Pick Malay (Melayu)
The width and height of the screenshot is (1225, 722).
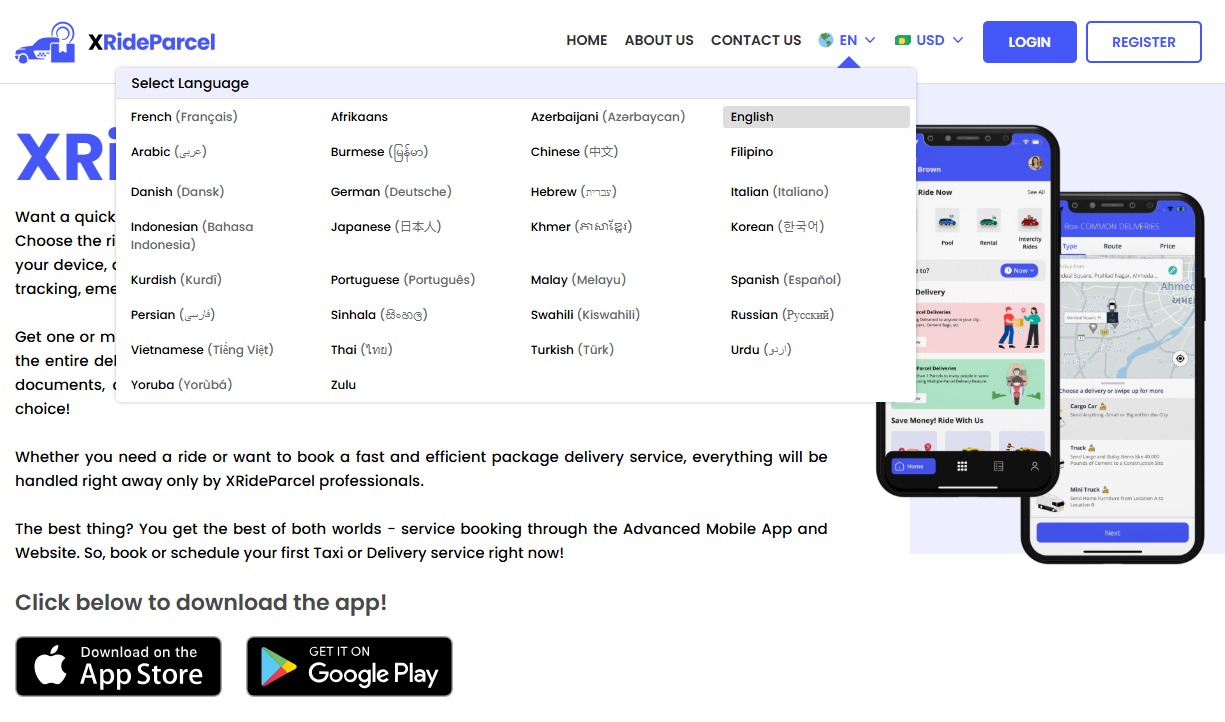[x=578, y=280]
